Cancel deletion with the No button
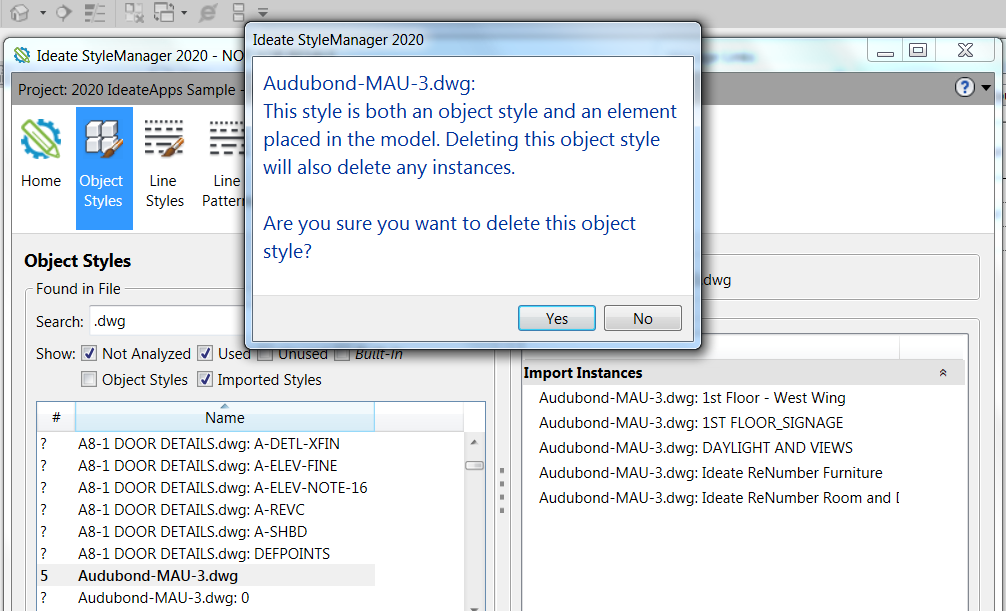Screen dimensions: 1006x611 tap(642, 318)
